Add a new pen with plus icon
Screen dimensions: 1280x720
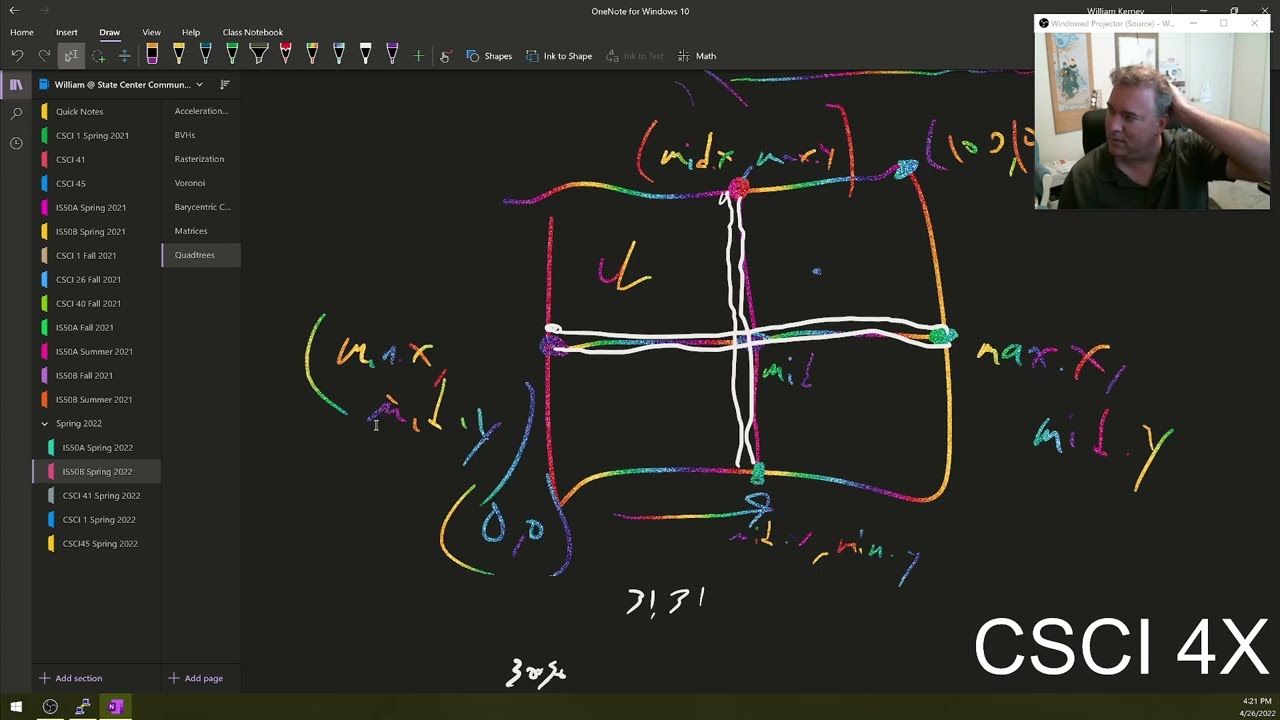click(x=418, y=56)
